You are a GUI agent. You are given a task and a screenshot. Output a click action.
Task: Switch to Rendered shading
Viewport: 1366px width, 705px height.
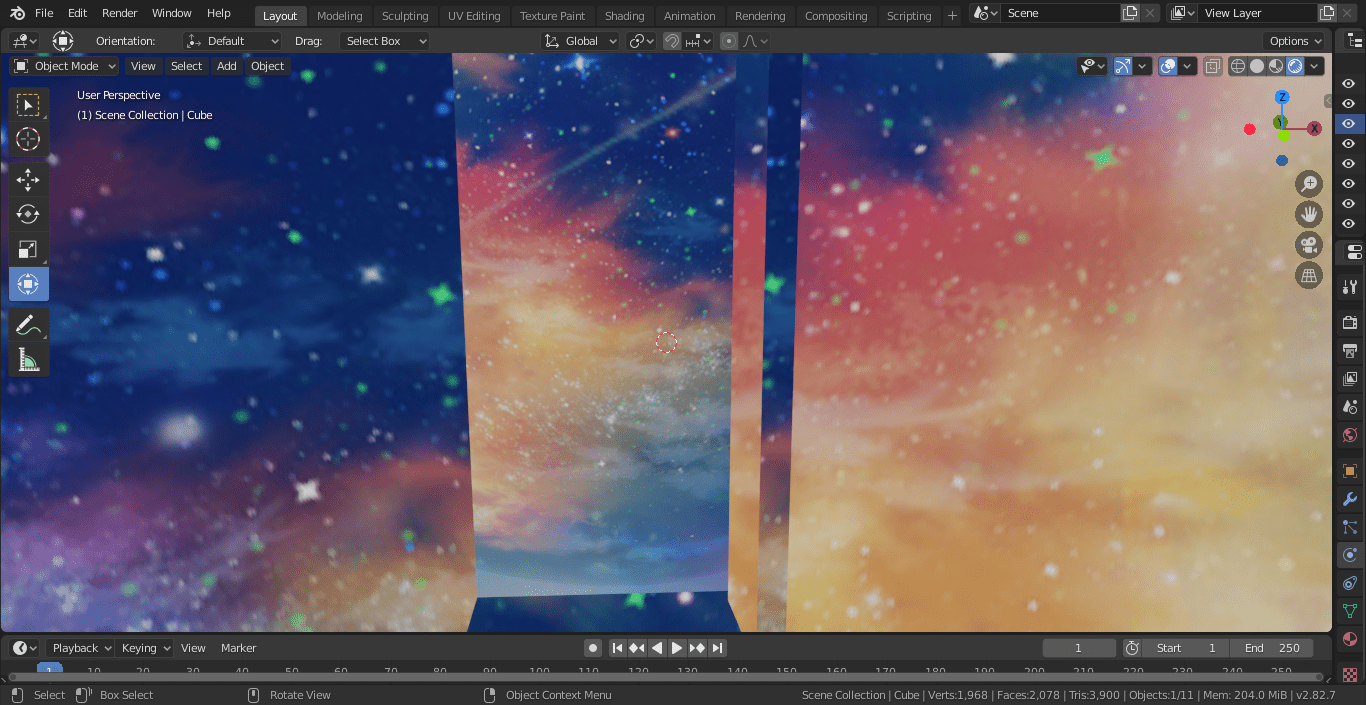[1295, 66]
